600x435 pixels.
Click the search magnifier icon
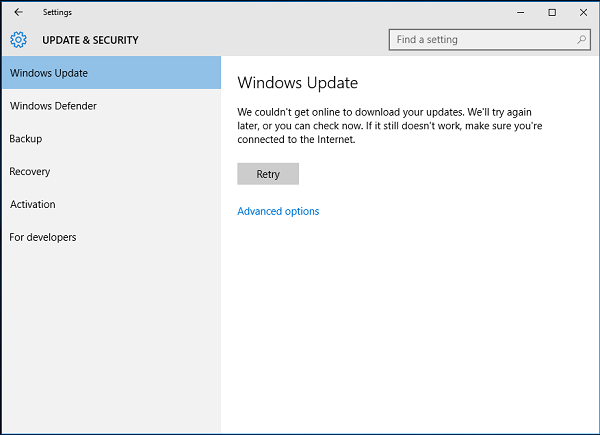click(581, 39)
